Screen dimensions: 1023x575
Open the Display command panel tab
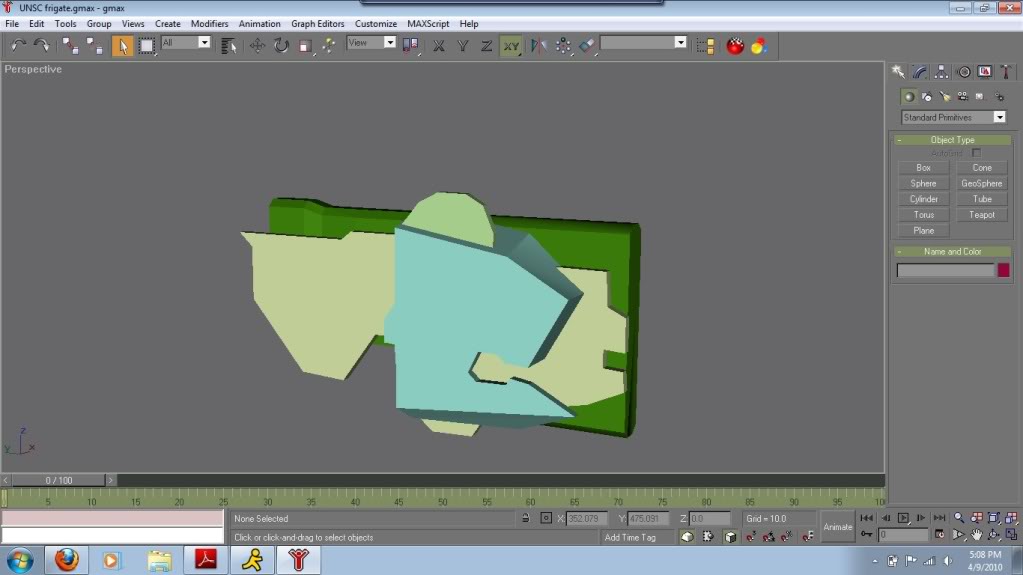(985, 72)
